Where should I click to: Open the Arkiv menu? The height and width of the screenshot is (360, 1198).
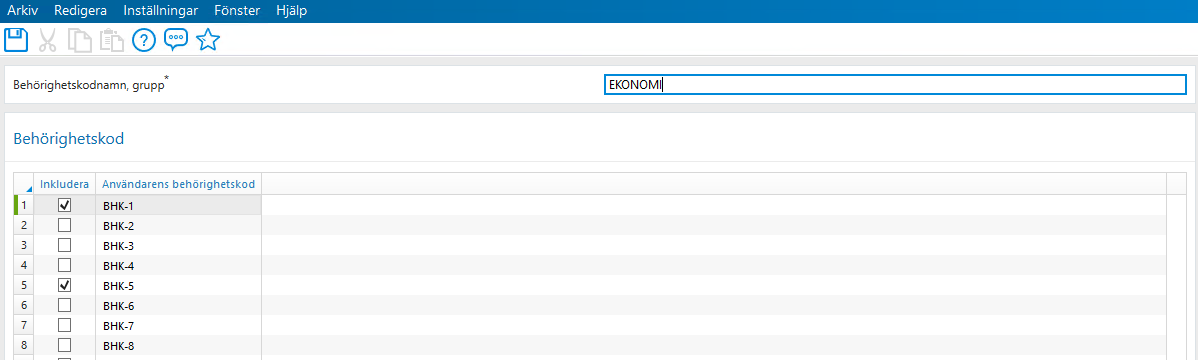(x=23, y=11)
